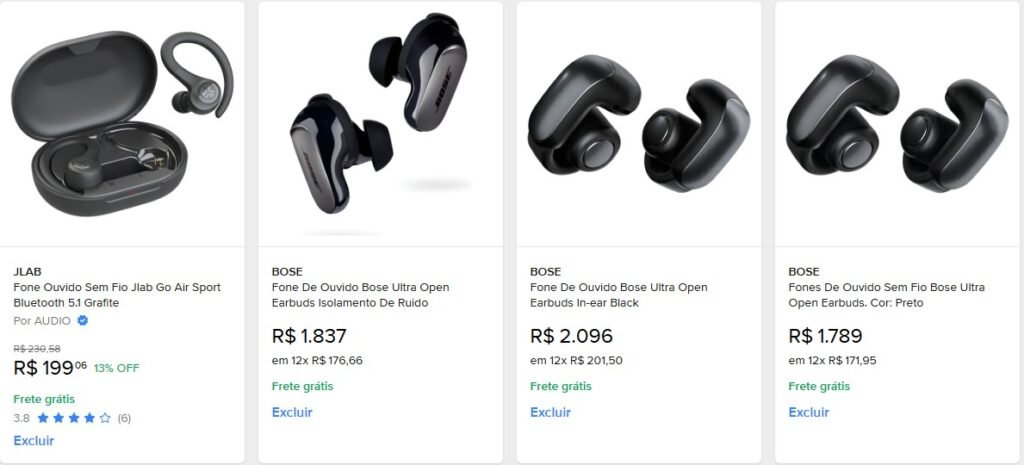Click the JLAB brand label
Image resolution: width=1024 pixels, height=465 pixels.
(x=28, y=271)
